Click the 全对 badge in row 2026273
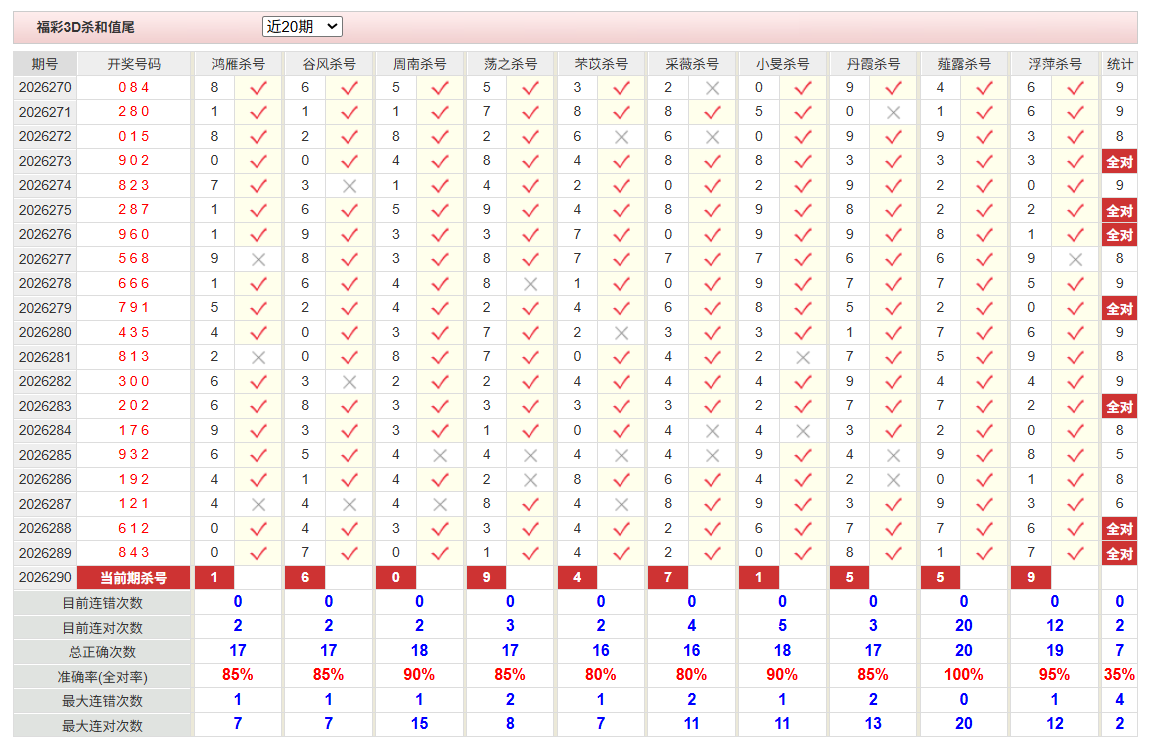The width and height of the screenshot is (1149, 752). tap(1120, 162)
